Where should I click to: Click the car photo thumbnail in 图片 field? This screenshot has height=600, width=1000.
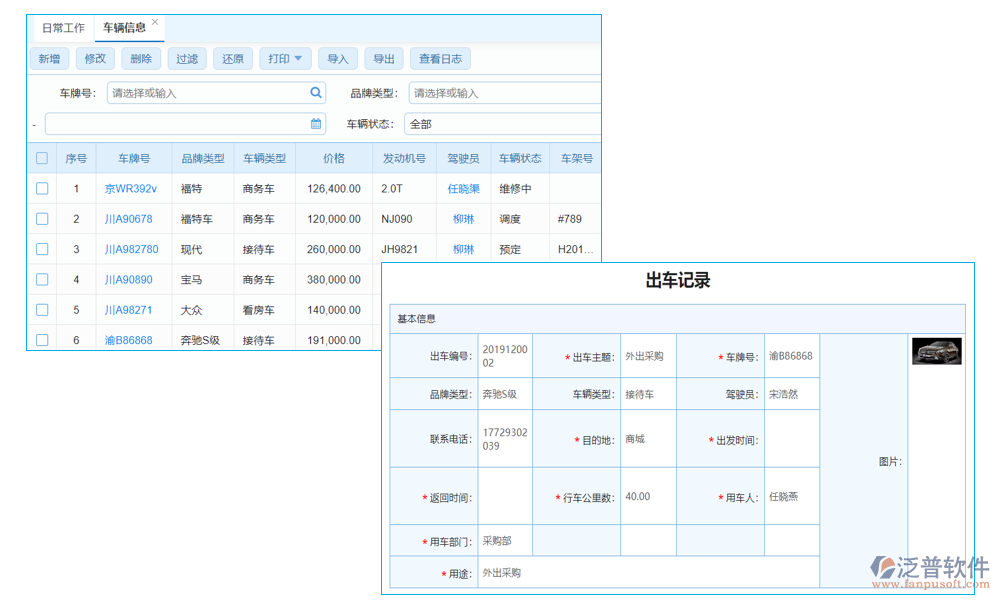pos(936,352)
